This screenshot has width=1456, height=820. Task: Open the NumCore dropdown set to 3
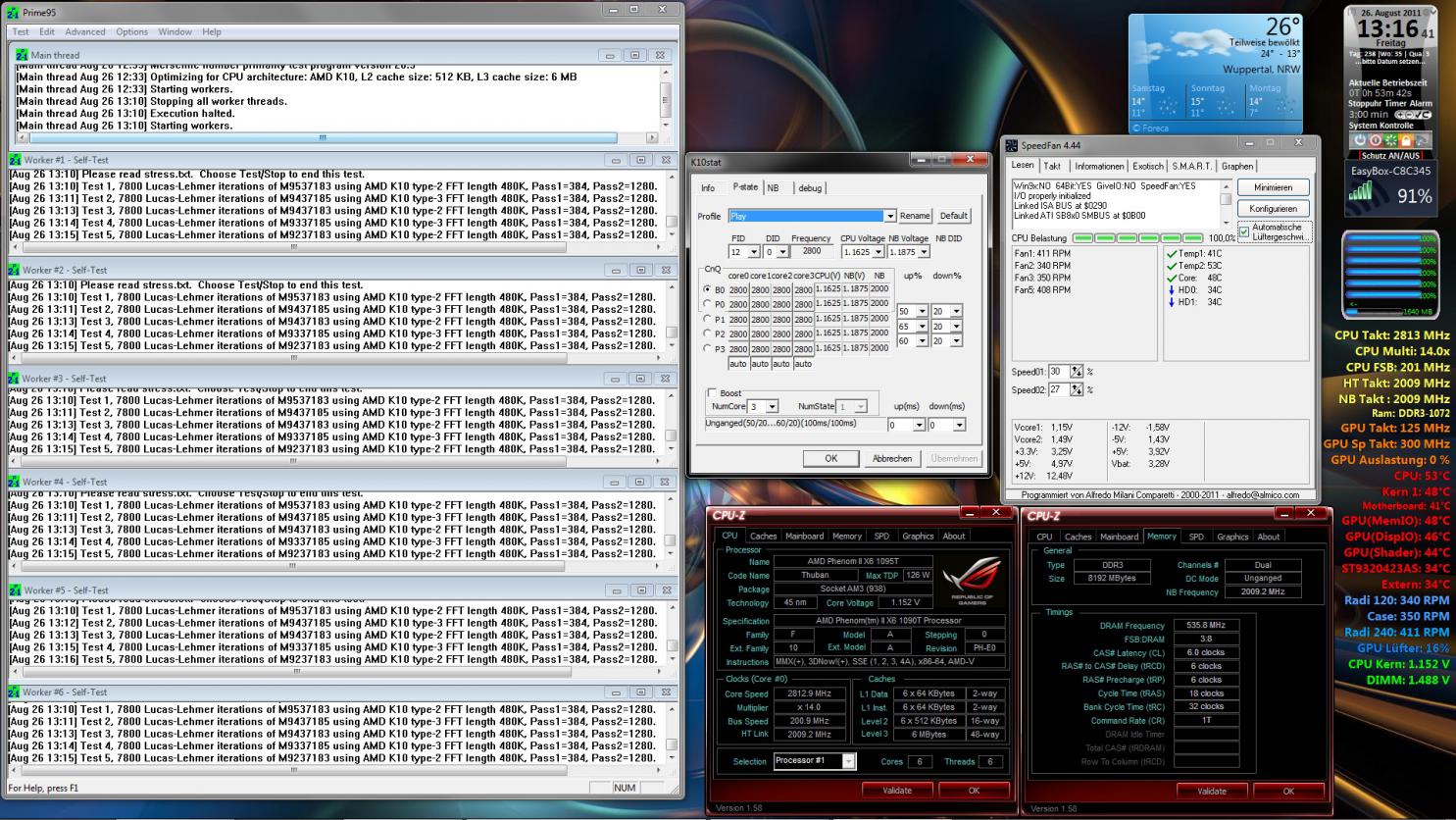click(772, 406)
